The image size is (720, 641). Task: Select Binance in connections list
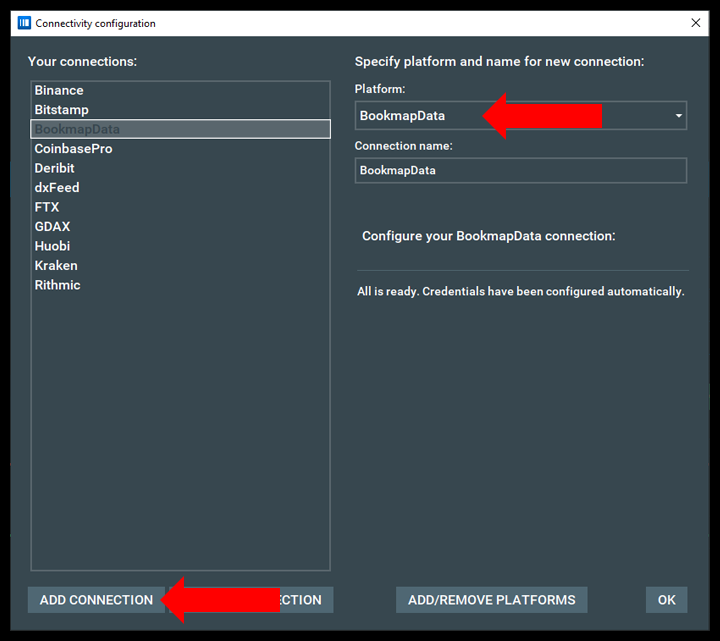[180, 90]
